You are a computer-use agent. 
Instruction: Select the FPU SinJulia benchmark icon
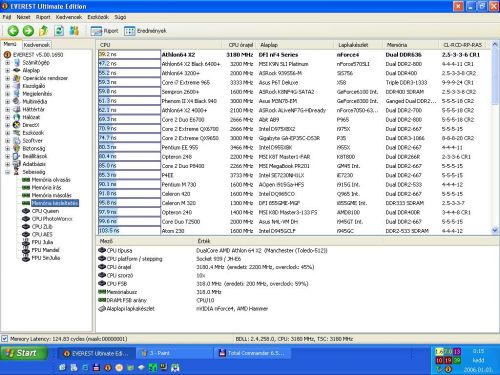(x=26, y=258)
